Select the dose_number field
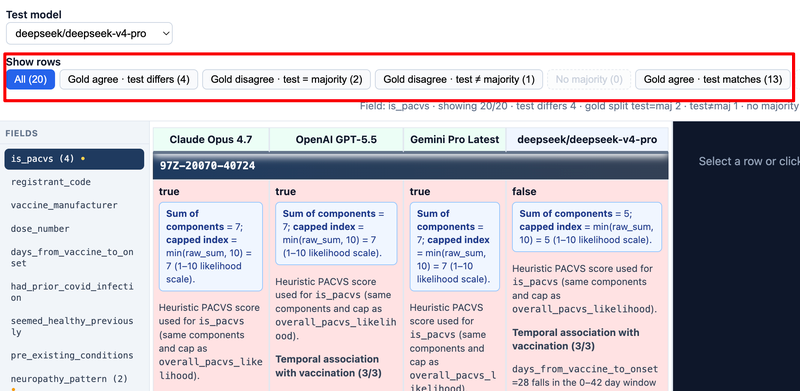Screen dimensions: 800x391 [x=74, y=229]
